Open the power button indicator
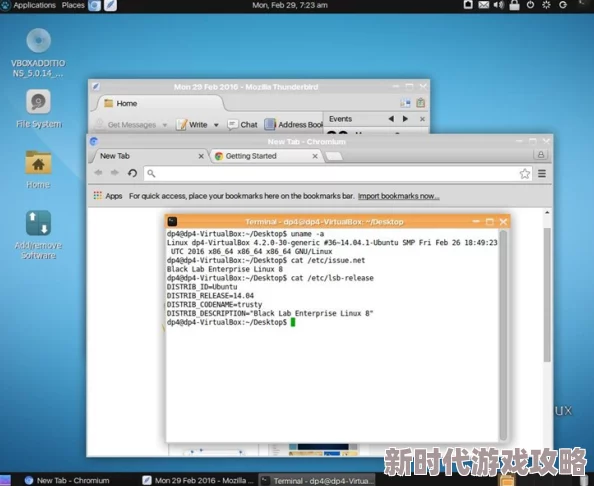Screen dimensions: 594x486 tap(530, 5)
